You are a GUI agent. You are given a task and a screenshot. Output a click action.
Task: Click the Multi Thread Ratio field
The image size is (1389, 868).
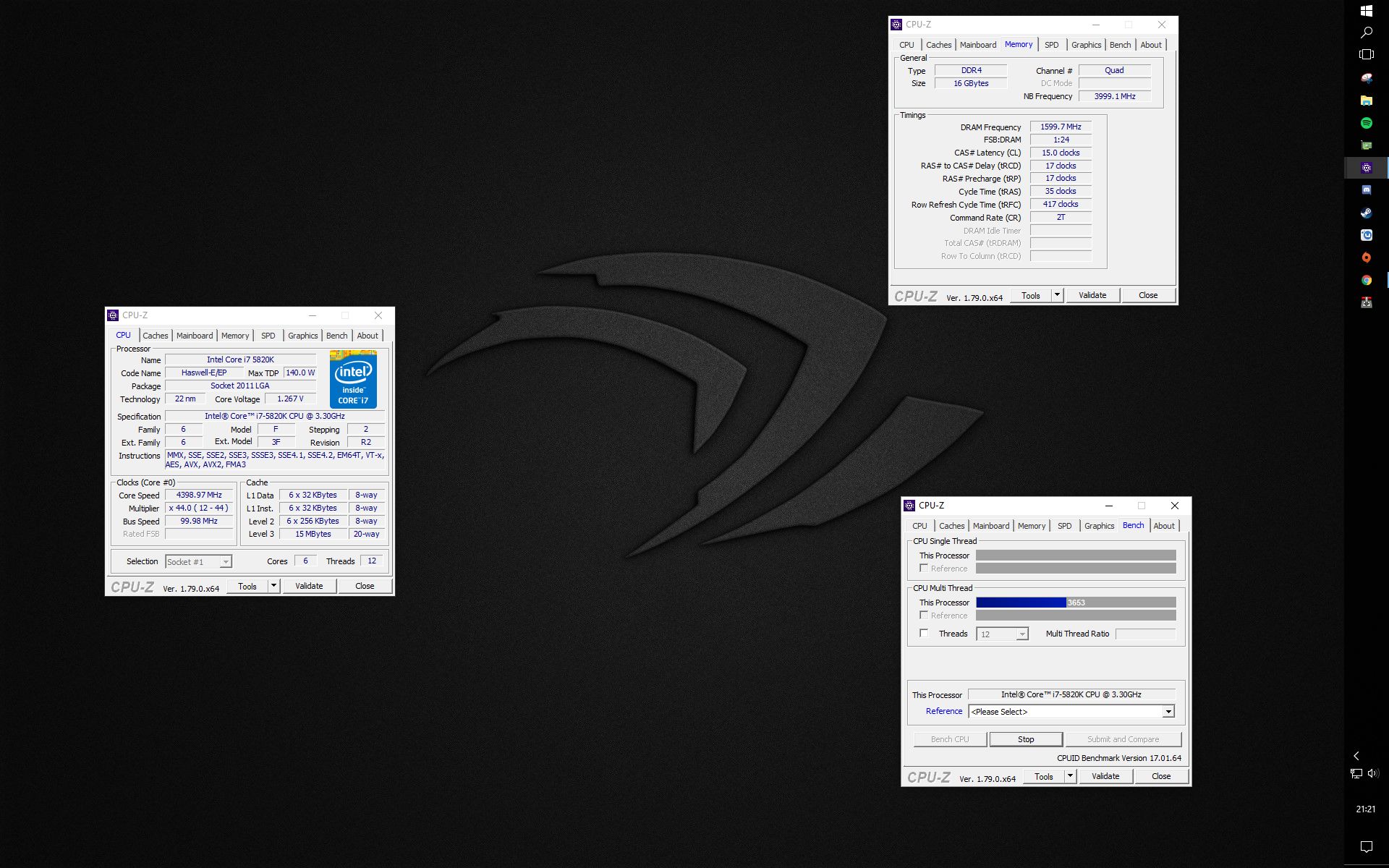click(1146, 634)
